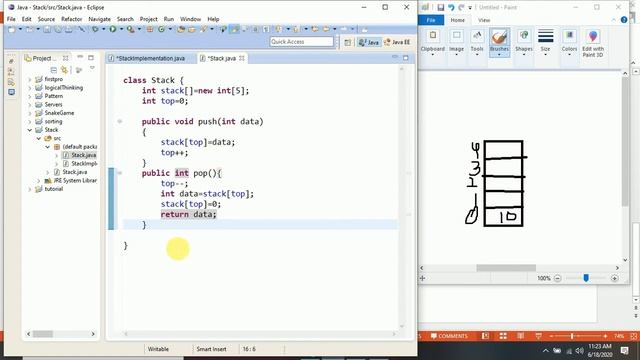Click Edit with Paint 3D icon
This screenshot has height=360, width=640.
(x=593, y=37)
